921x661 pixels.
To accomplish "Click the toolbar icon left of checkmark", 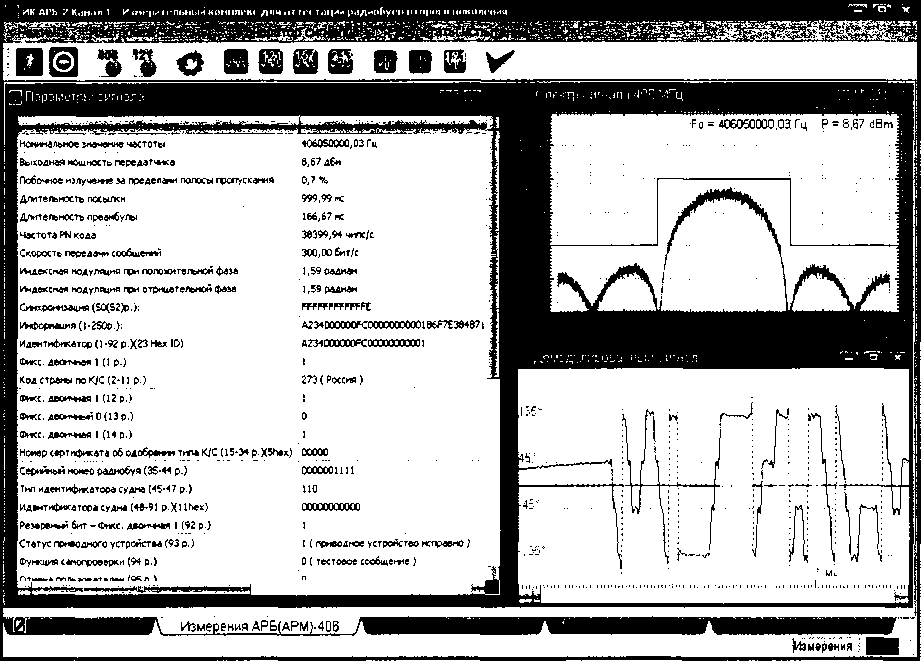I will click(454, 61).
